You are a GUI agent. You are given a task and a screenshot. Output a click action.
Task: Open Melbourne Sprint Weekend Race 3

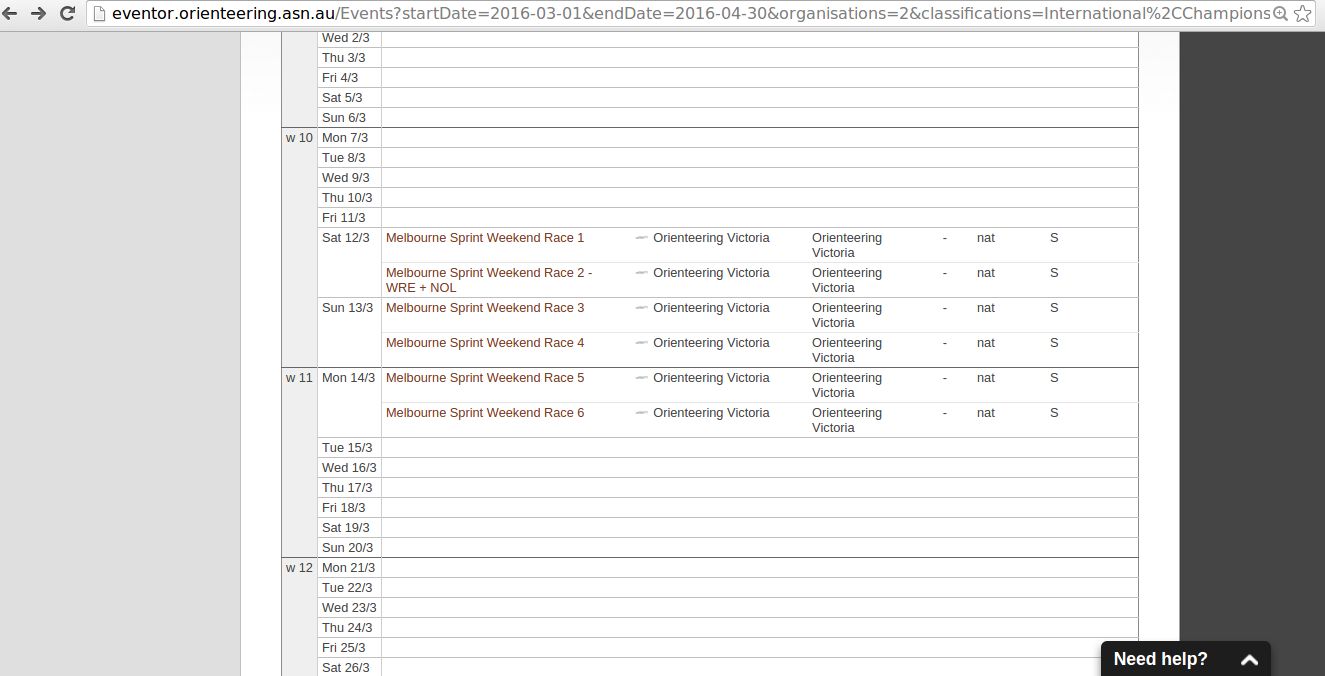click(485, 308)
